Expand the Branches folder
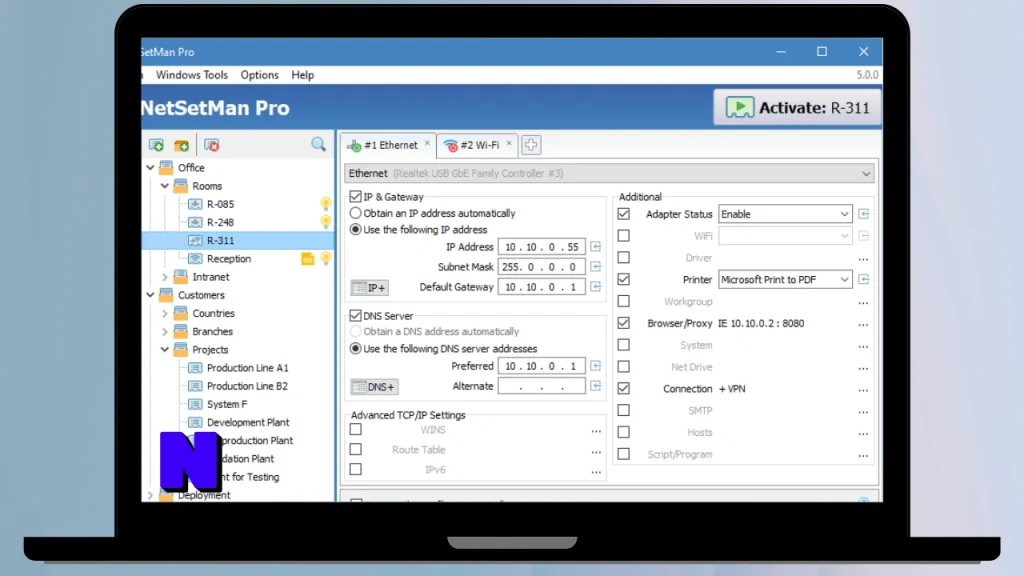This screenshot has width=1024, height=576. pyautogui.click(x=165, y=332)
